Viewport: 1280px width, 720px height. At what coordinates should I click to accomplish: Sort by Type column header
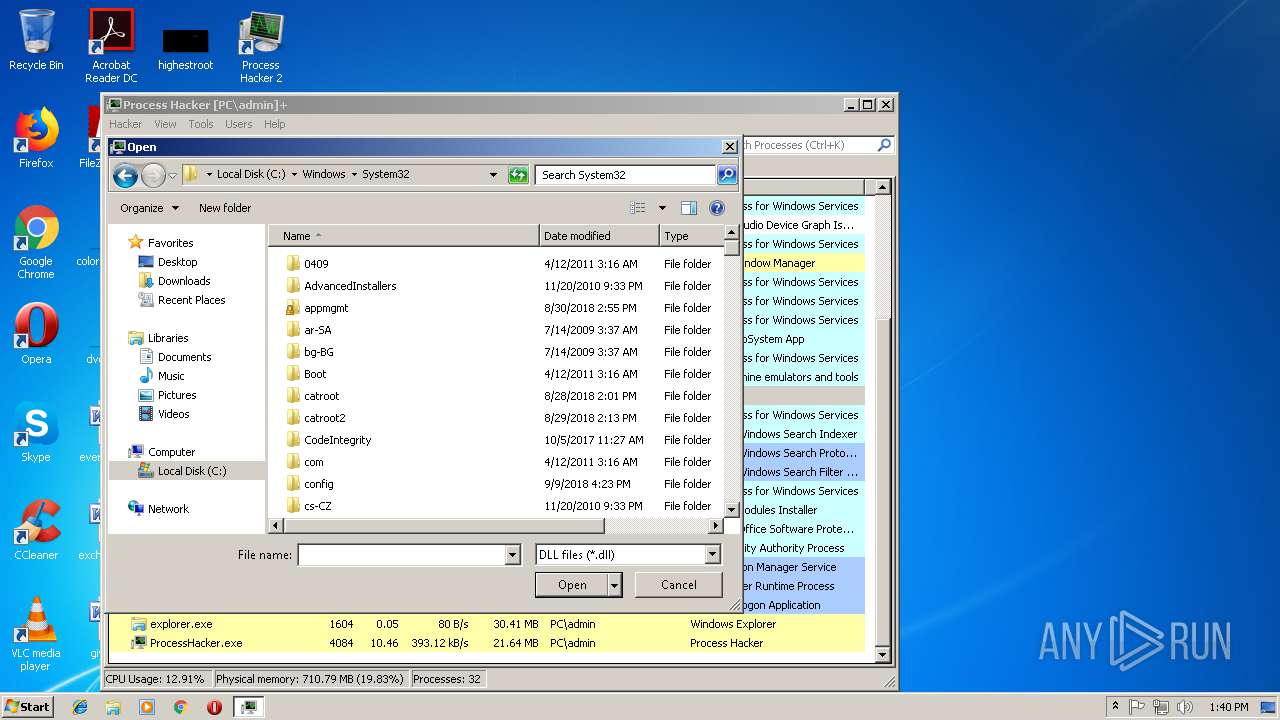pos(692,236)
